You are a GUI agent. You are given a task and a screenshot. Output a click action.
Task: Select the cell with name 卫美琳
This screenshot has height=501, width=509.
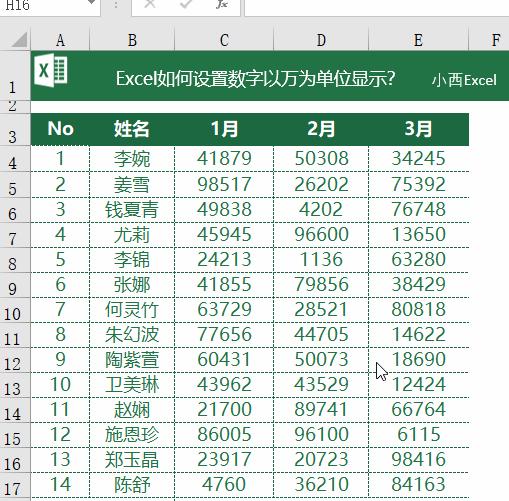tap(132, 385)
